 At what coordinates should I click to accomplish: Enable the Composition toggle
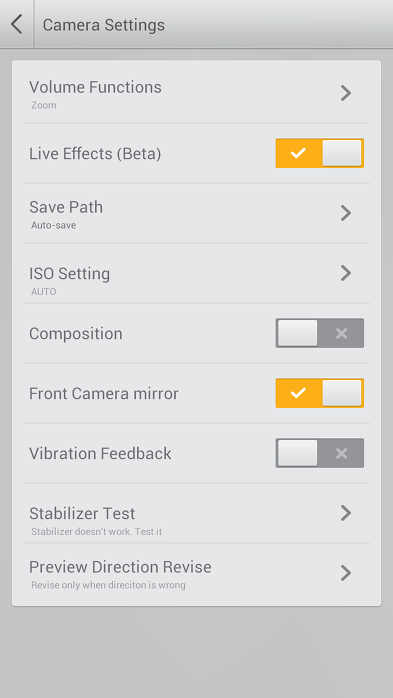pyautogui.click(x=320, y=333)
